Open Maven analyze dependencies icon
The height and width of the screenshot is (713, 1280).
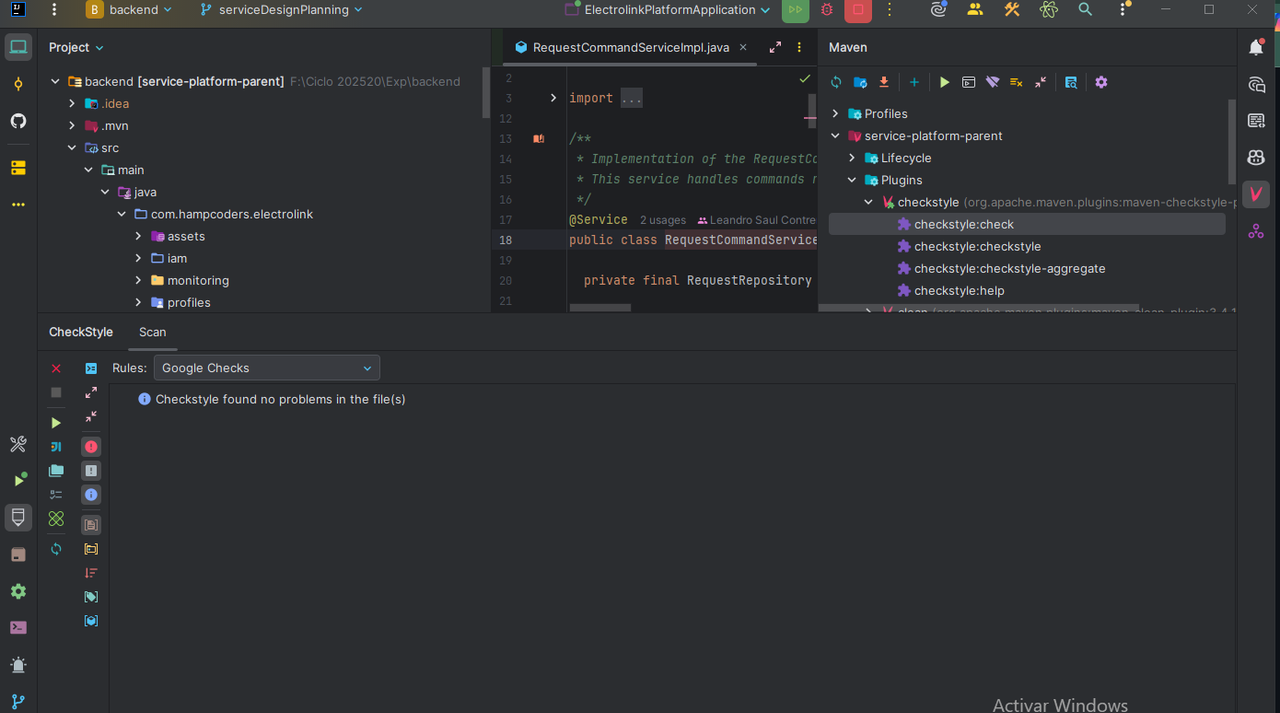pos(1071,82)
